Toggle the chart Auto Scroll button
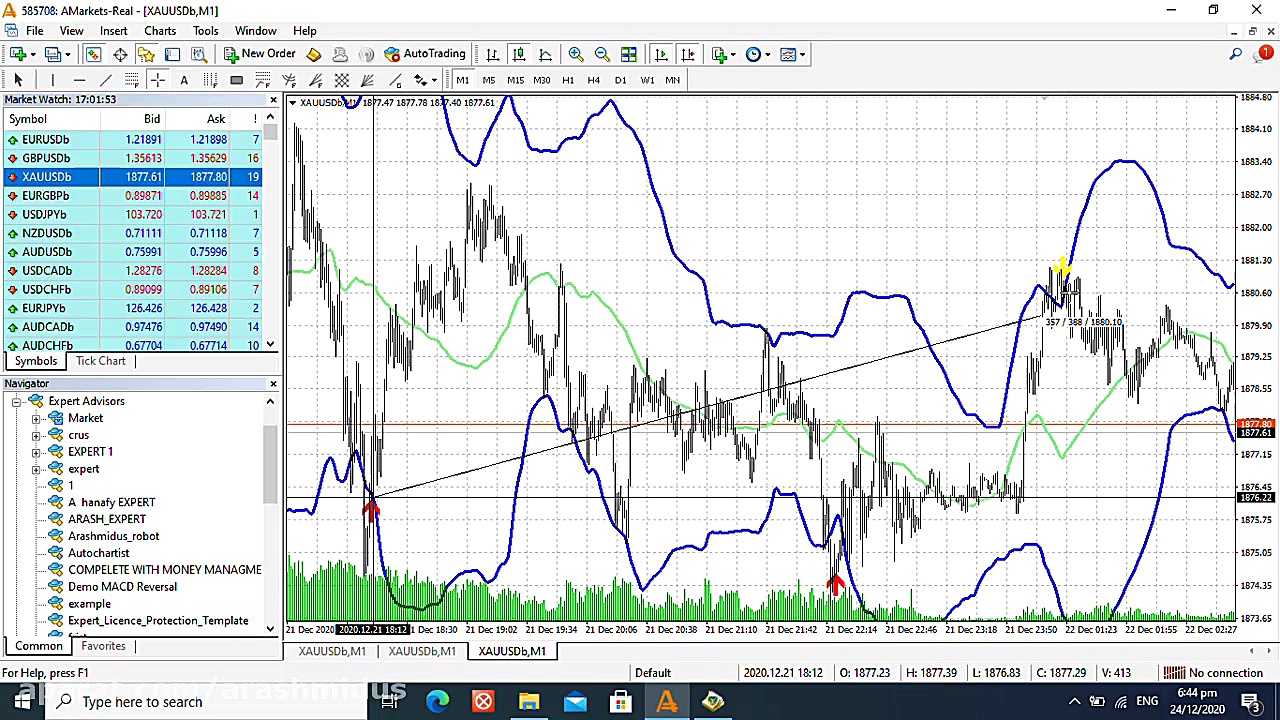Viewport: 1280px width, 720px height. 661,54
